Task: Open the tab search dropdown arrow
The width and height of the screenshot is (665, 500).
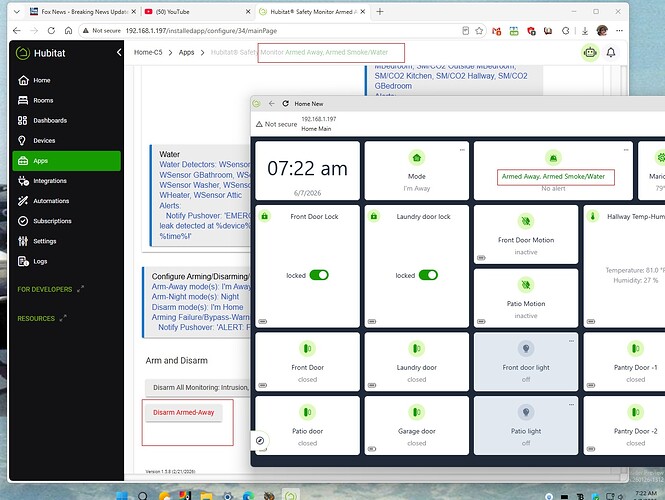Action: 17,12
